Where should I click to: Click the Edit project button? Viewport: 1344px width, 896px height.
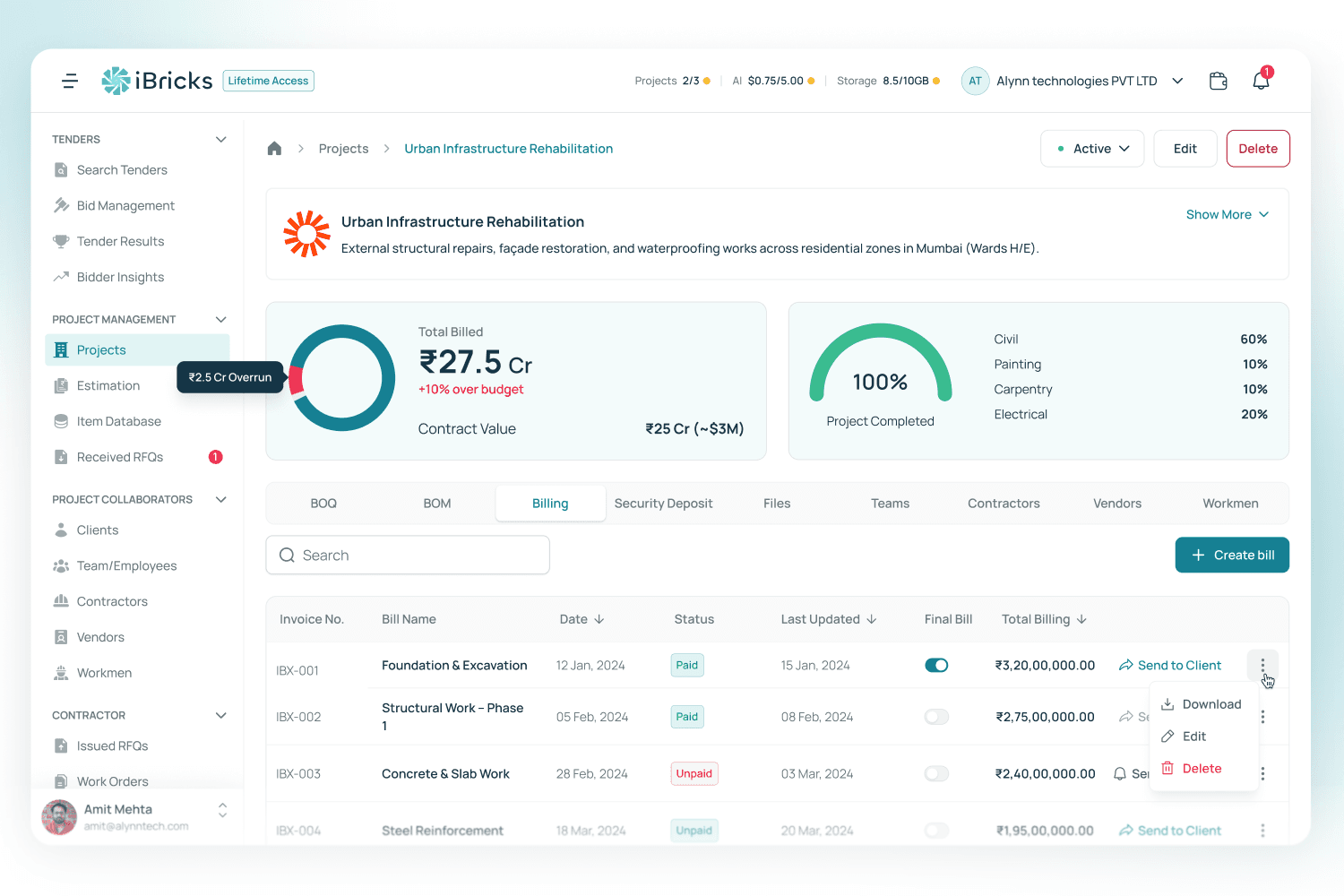click(x=1185, y=149)
